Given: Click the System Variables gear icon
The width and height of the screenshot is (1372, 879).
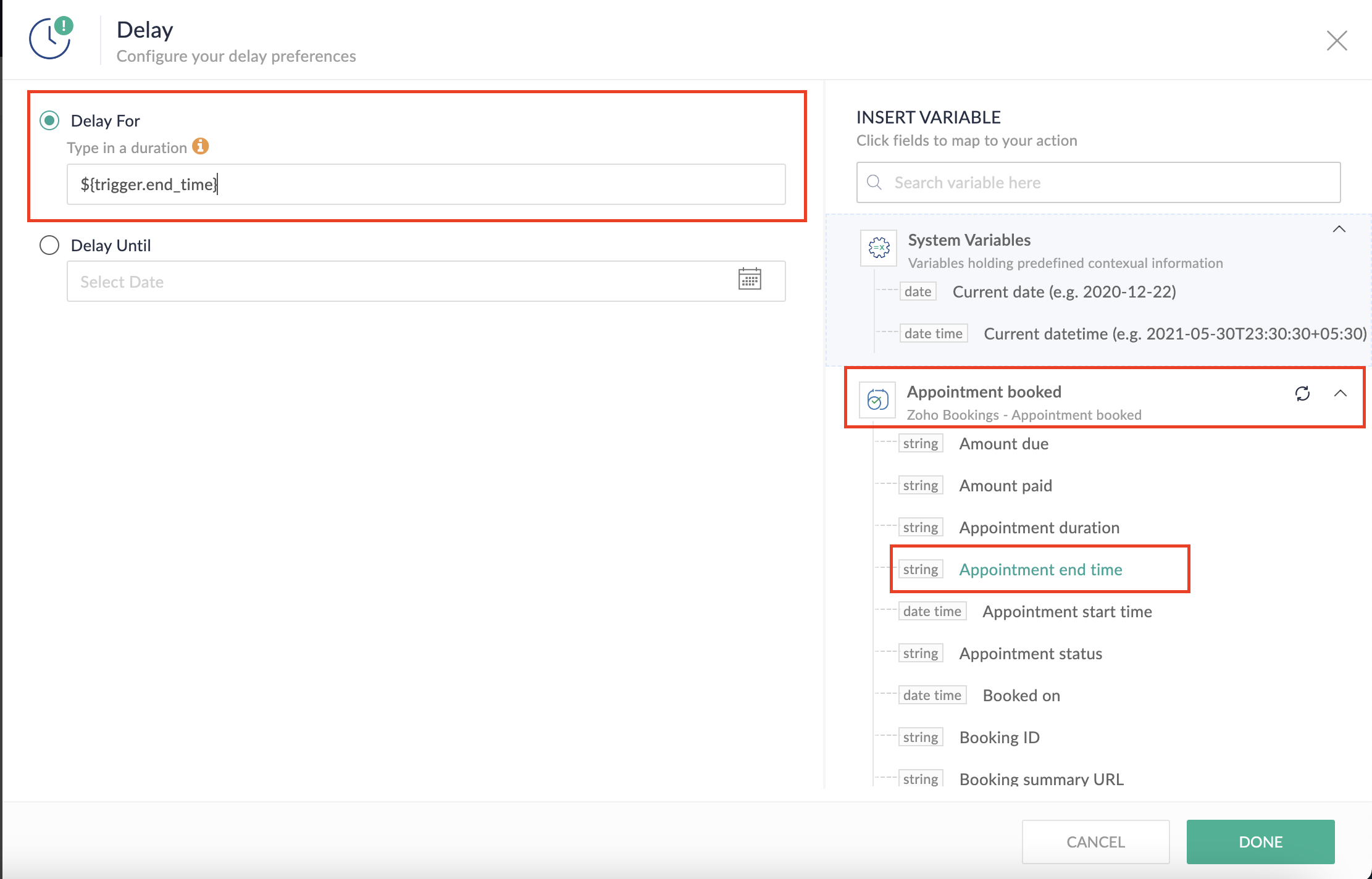Looking at the screenshot, I should pos(878,248).
